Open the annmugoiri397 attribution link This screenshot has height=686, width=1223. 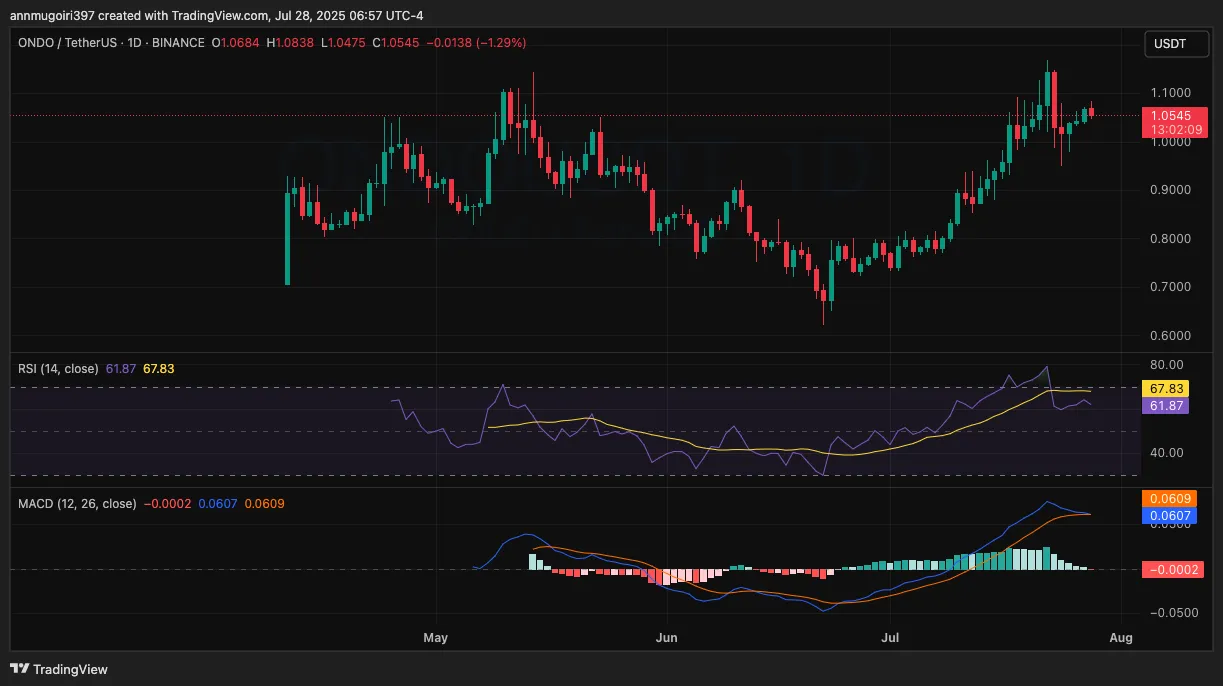click(x=52, y=15)
